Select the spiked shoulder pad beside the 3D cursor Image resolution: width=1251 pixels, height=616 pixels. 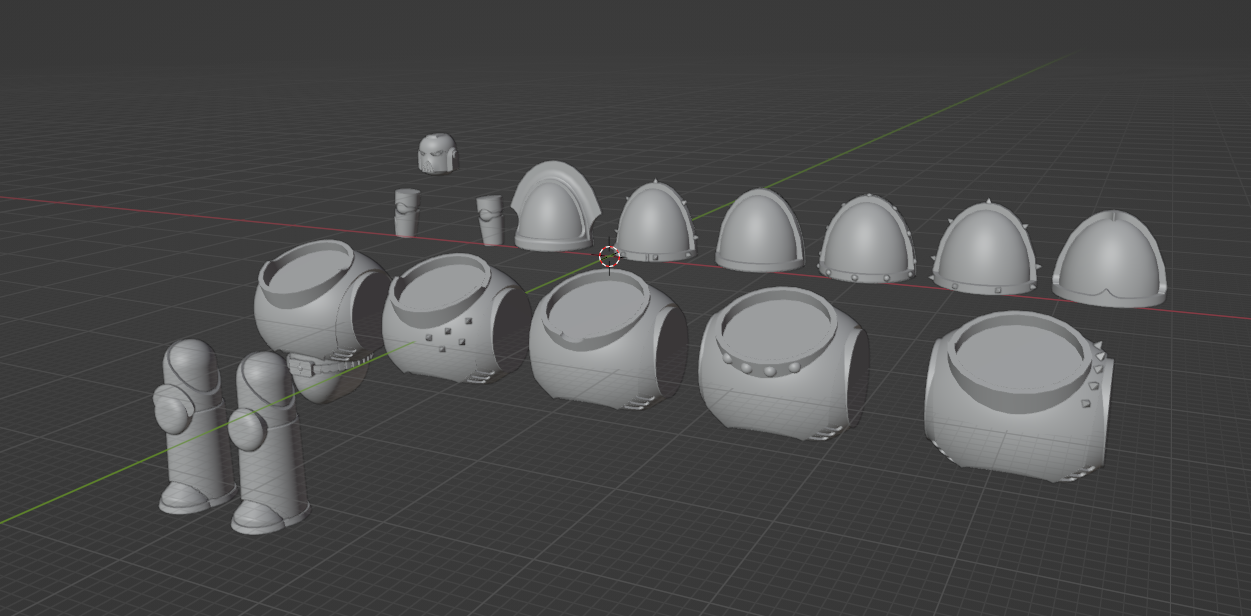point(656,223)
